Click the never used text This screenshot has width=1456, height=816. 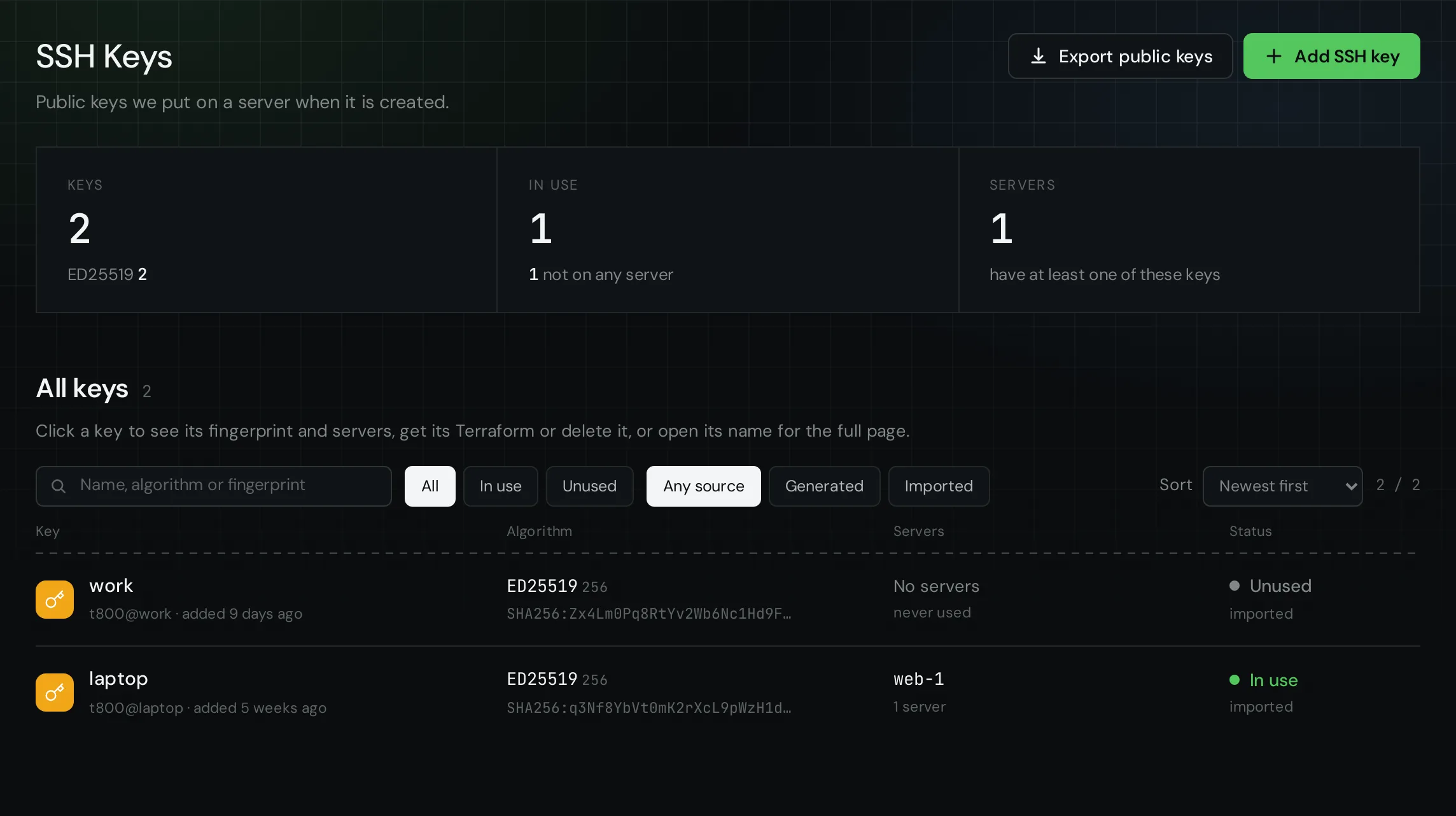click(x=932, y=612)
